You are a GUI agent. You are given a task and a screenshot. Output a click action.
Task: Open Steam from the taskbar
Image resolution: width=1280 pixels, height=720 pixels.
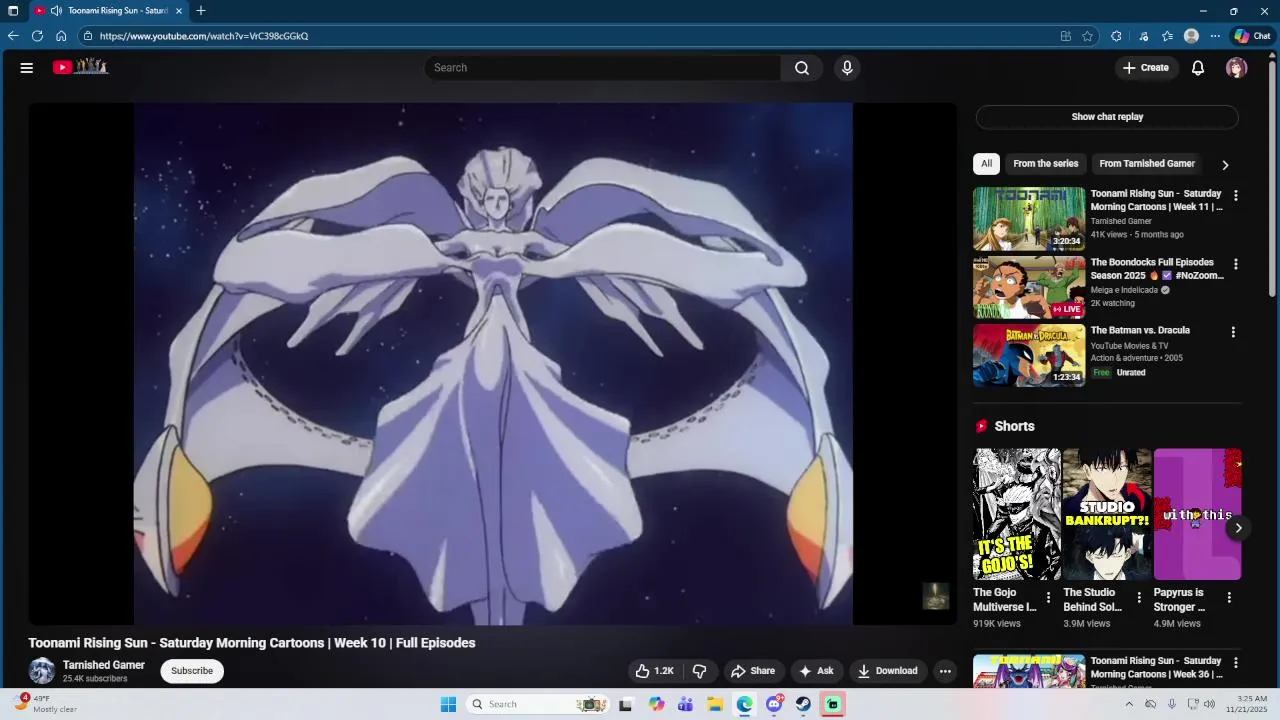tap(804, 704)
